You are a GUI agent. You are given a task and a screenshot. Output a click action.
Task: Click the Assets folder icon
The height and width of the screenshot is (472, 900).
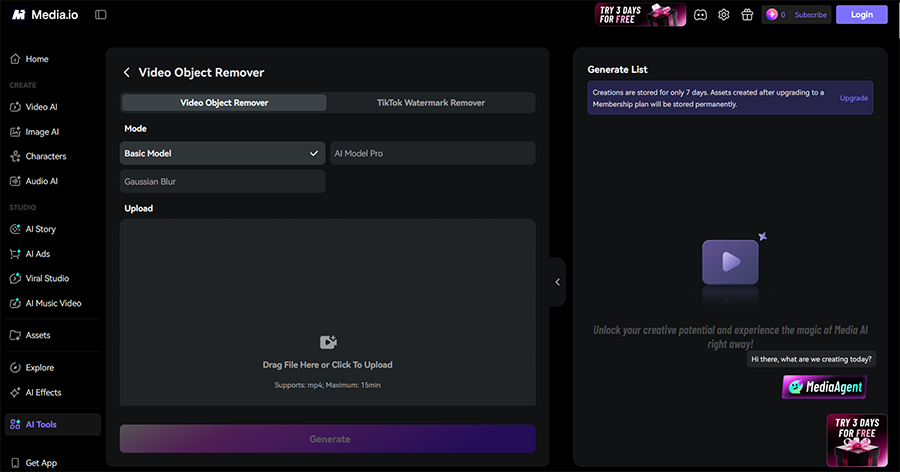click(15, 335)
